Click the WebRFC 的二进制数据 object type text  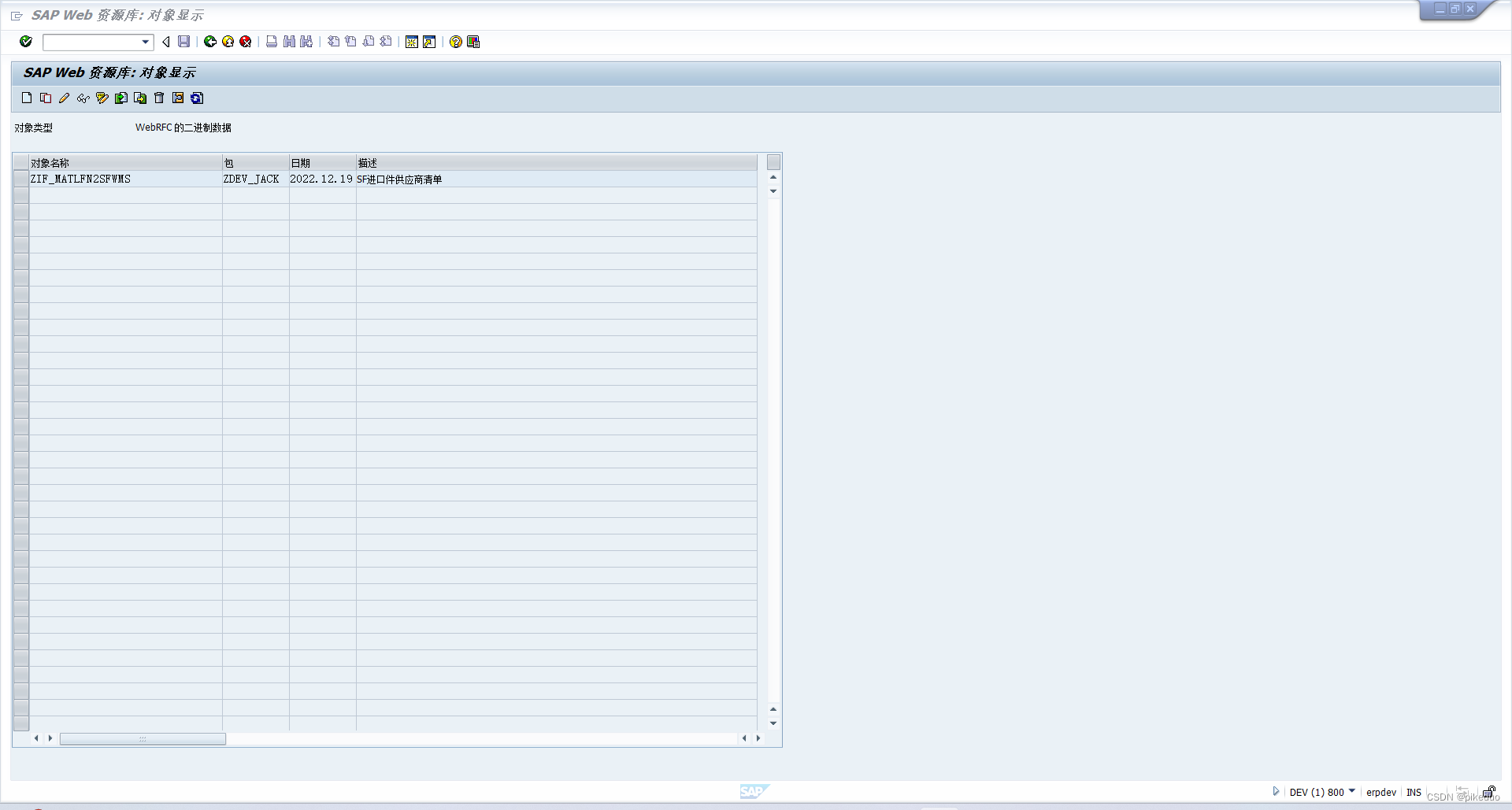pyautogui.click(x=183, y=128)
